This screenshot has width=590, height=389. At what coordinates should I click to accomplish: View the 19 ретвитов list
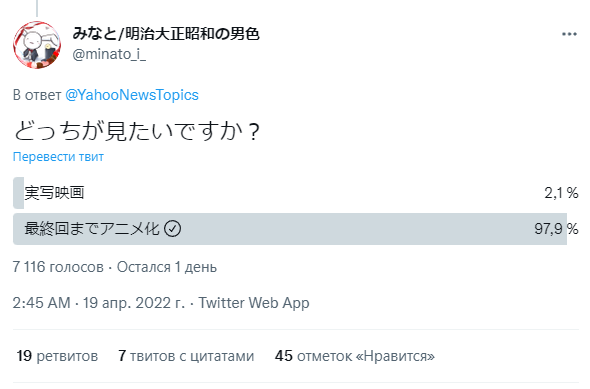pos(57,356)
